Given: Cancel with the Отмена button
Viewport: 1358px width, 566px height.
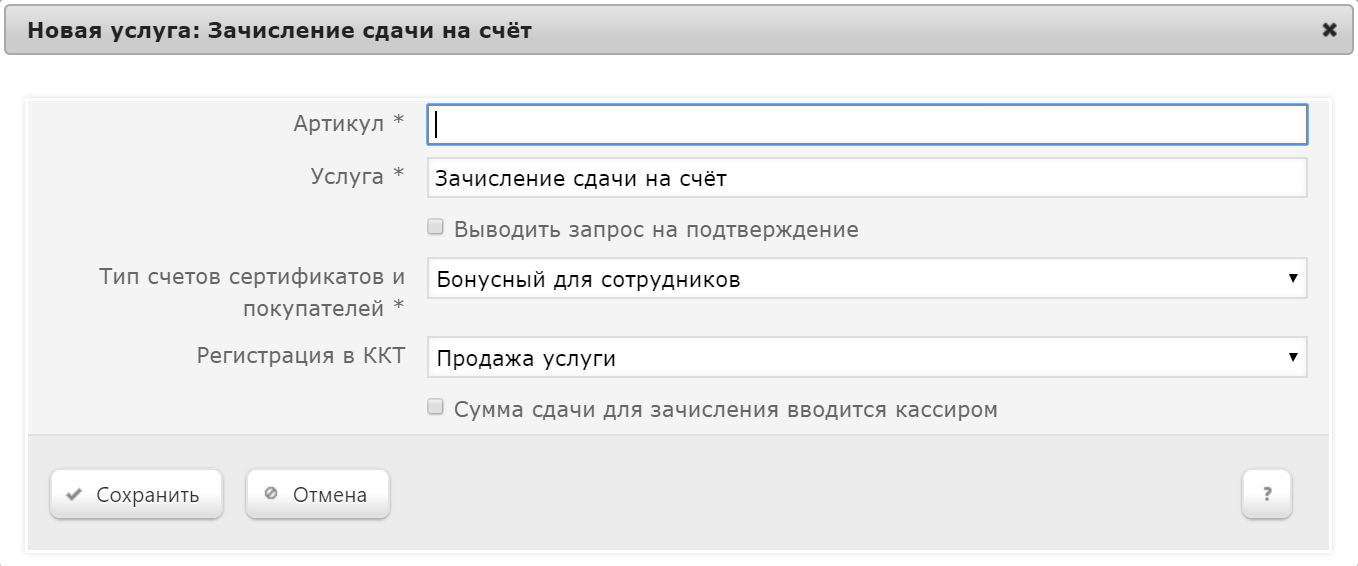Looking at the screenshot, I should coord(318,494).
